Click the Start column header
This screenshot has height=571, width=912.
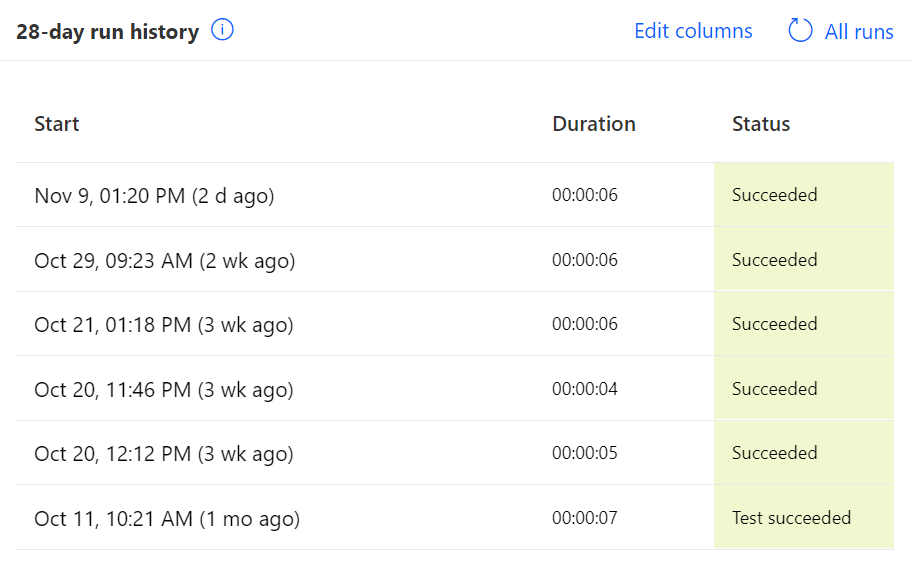point(57,124)
